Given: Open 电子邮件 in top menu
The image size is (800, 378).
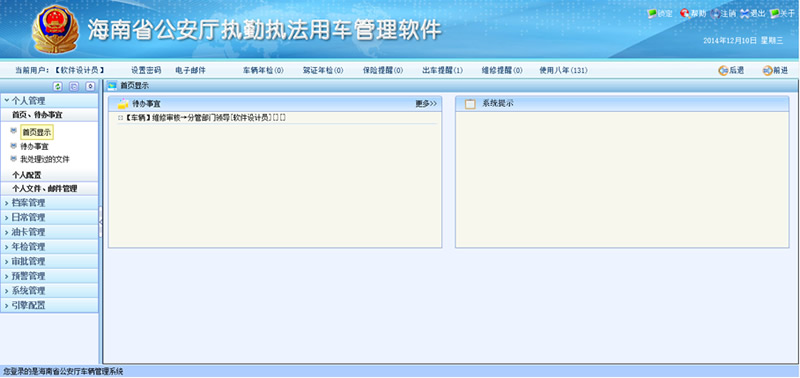Looking at the screenshot, I should [x=190, y=70].
